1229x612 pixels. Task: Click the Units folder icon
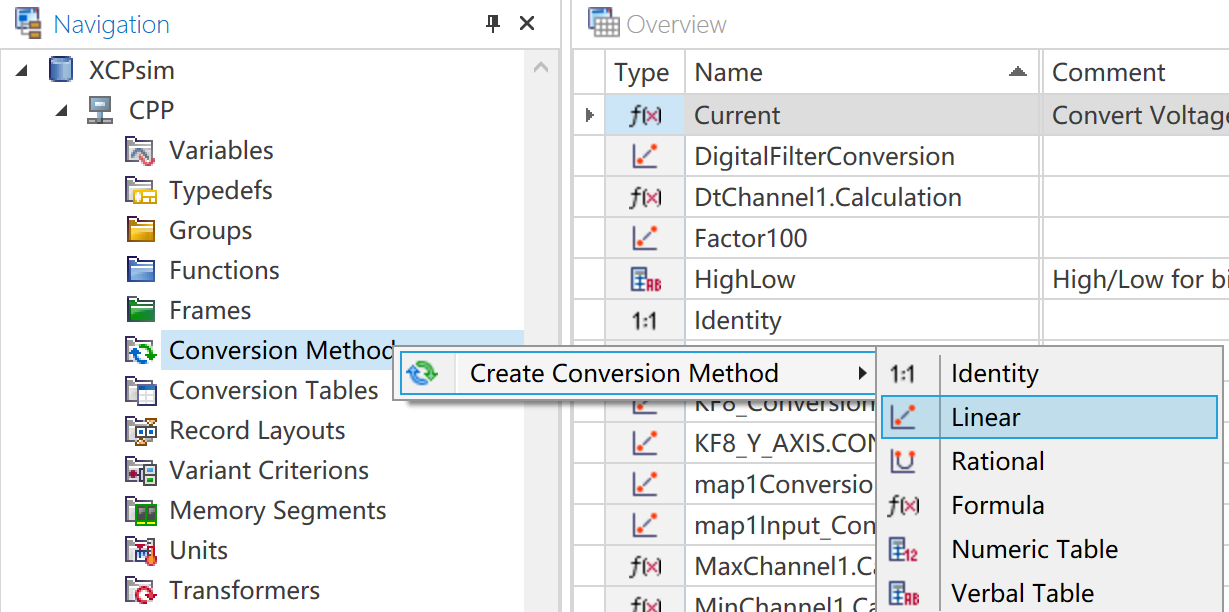141,551
